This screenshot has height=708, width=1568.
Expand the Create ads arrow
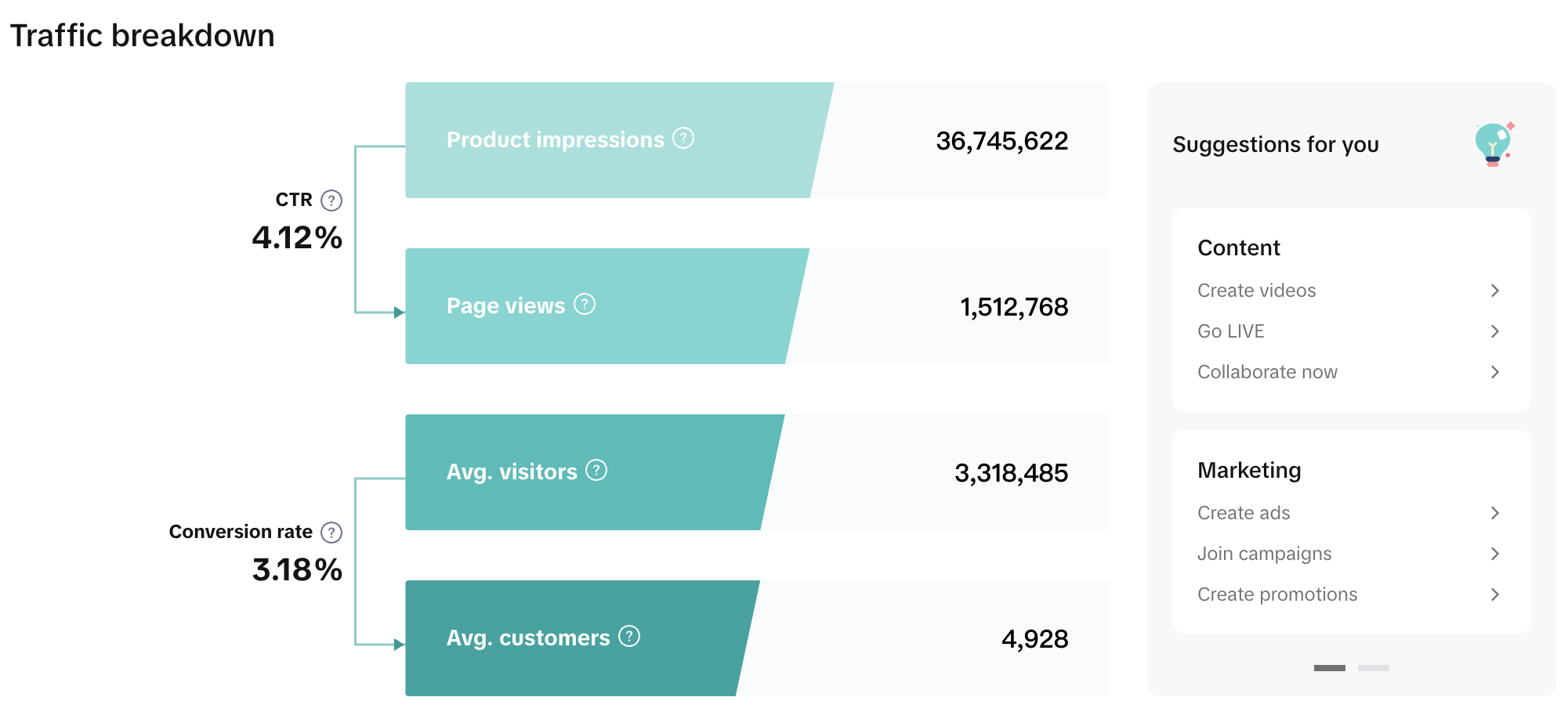point(1494,513)
